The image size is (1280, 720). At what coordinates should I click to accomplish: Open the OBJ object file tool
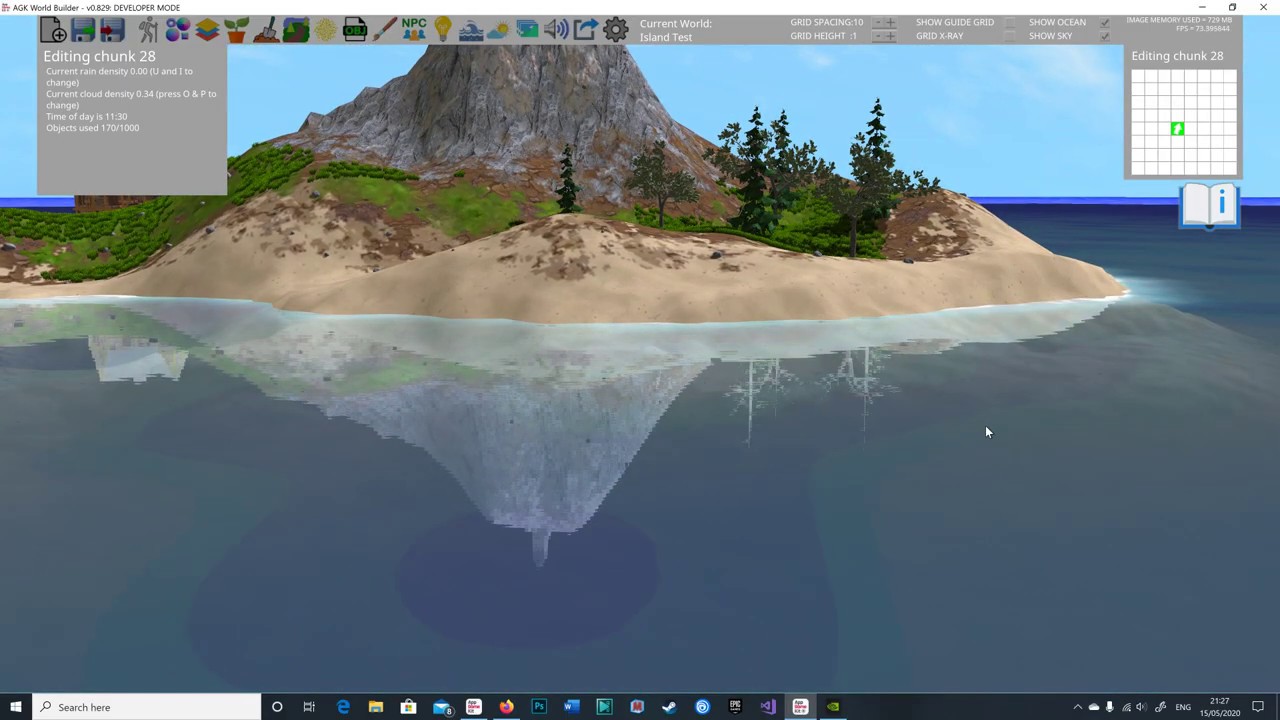pos(355,30)
